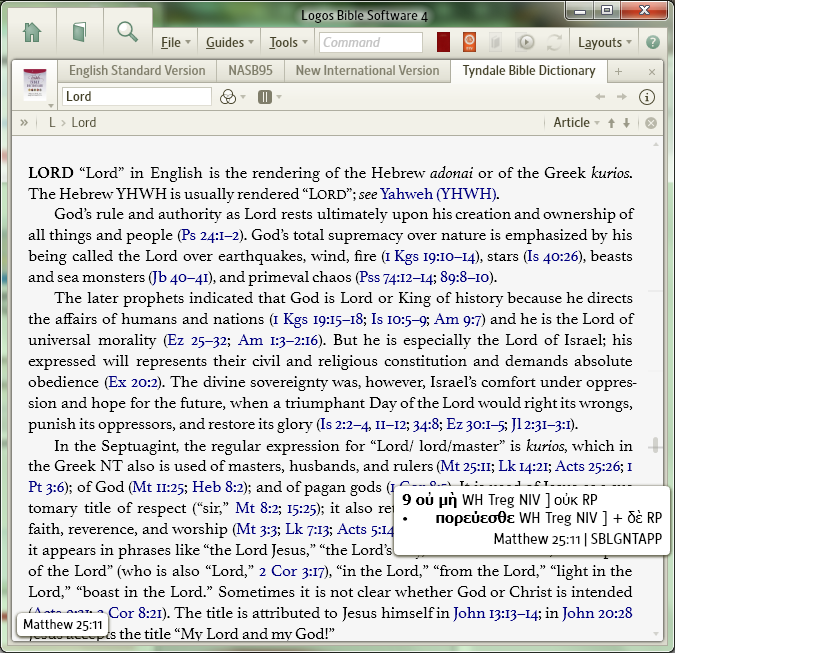Select the Tyndale Bible Dictionary tab
819x653 pixels.
click(x=529, y=71)
